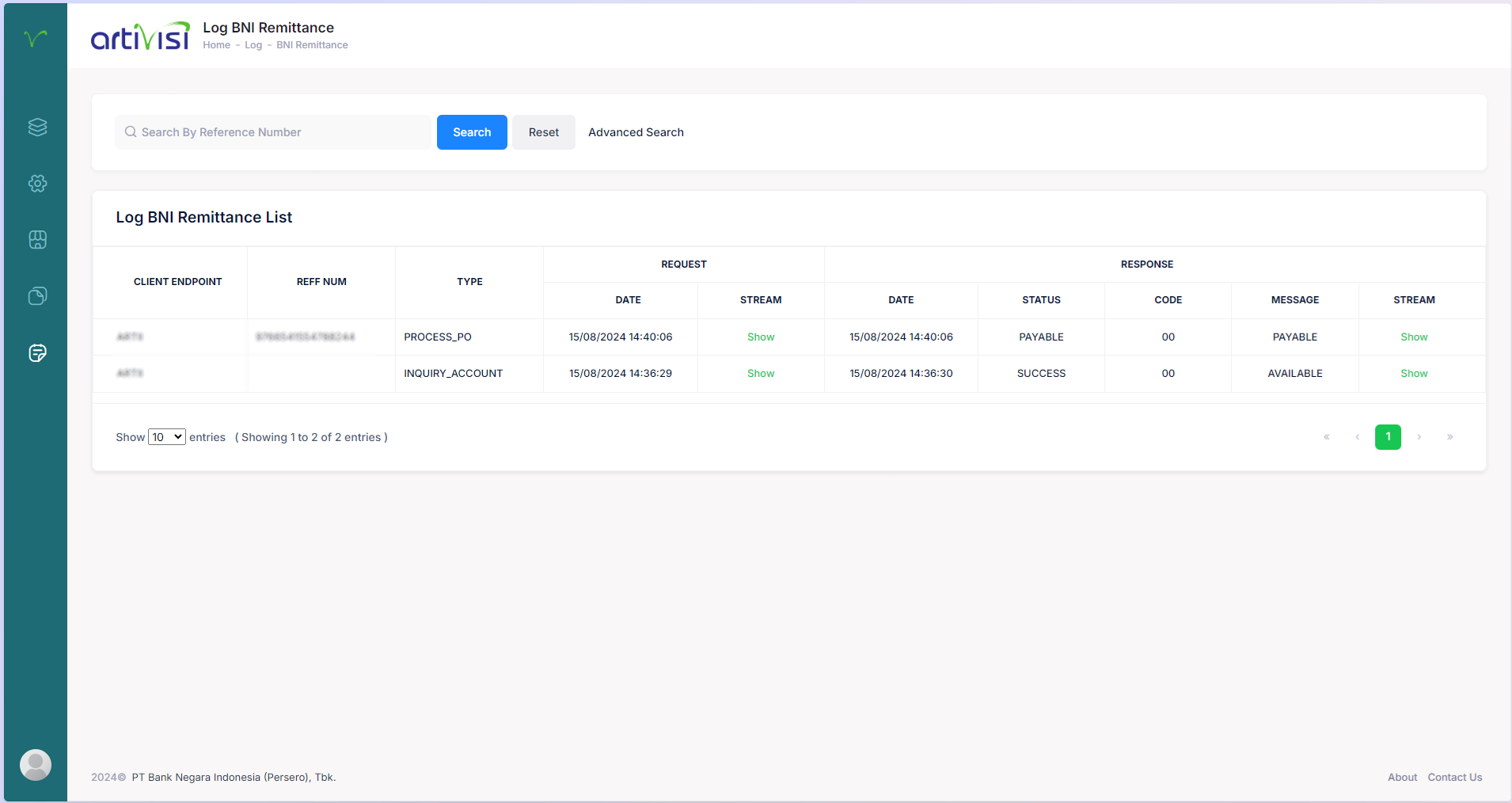
Task: Click the Search By Reference Number field
Action: (x=273, y=132)
